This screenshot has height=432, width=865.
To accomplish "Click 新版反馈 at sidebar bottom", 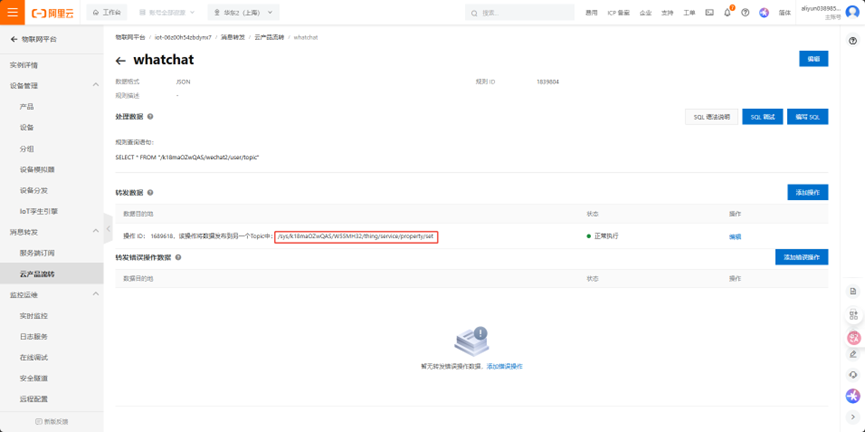I will (x=52, y=422).
